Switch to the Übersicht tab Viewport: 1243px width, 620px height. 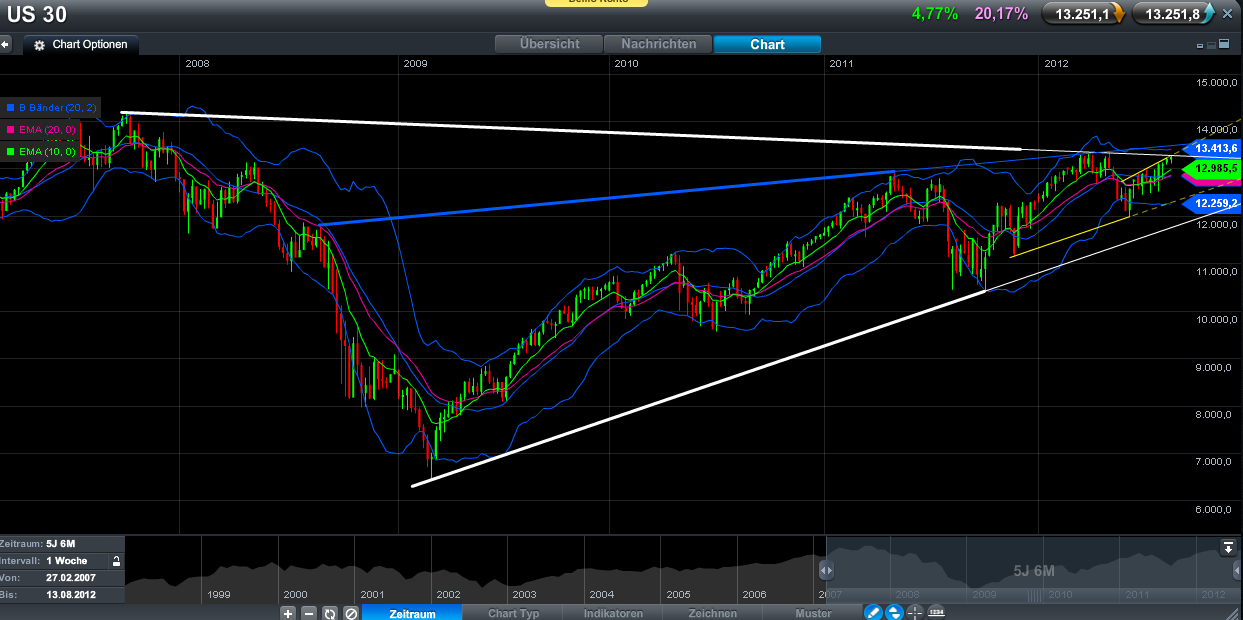[x=550, y=44]
